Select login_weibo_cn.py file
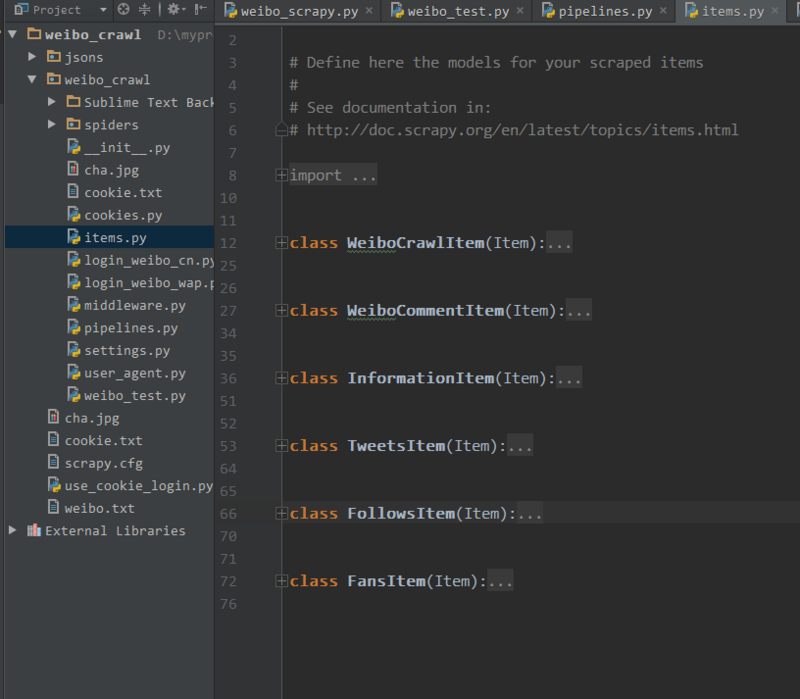The image size is (800, 699). 148,261
